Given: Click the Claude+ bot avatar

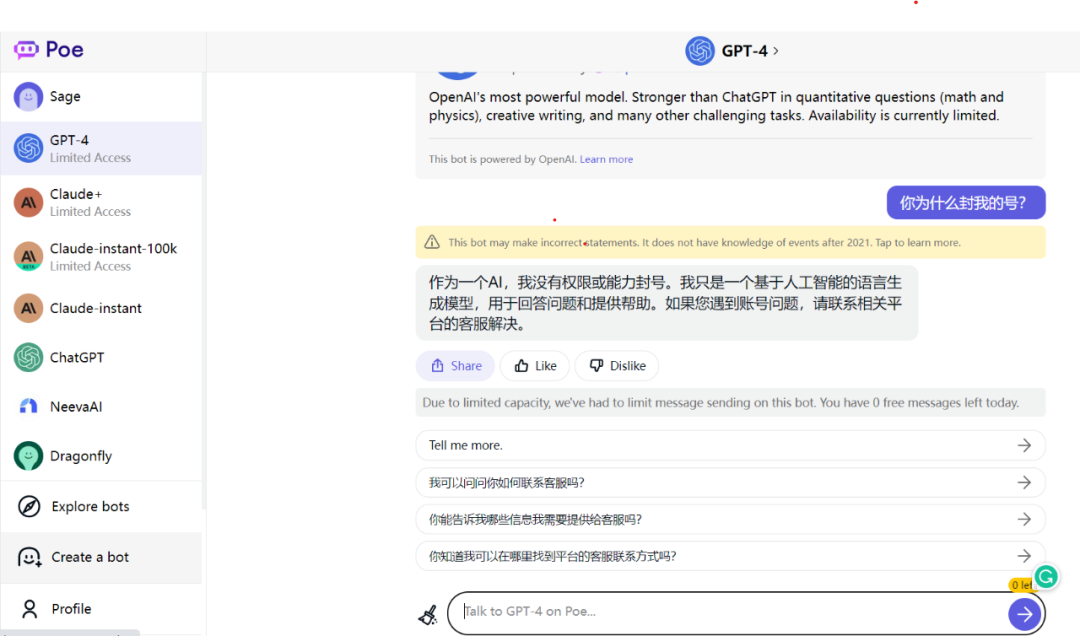Looking at the screenshot, I should pyautogui.click(x=28, y=203).
